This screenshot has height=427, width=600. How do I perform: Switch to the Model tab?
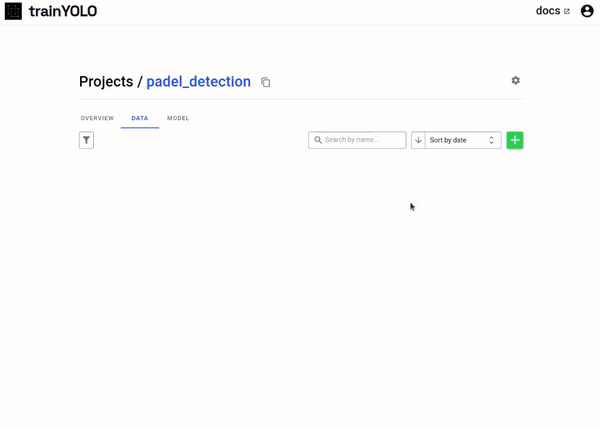178,118
